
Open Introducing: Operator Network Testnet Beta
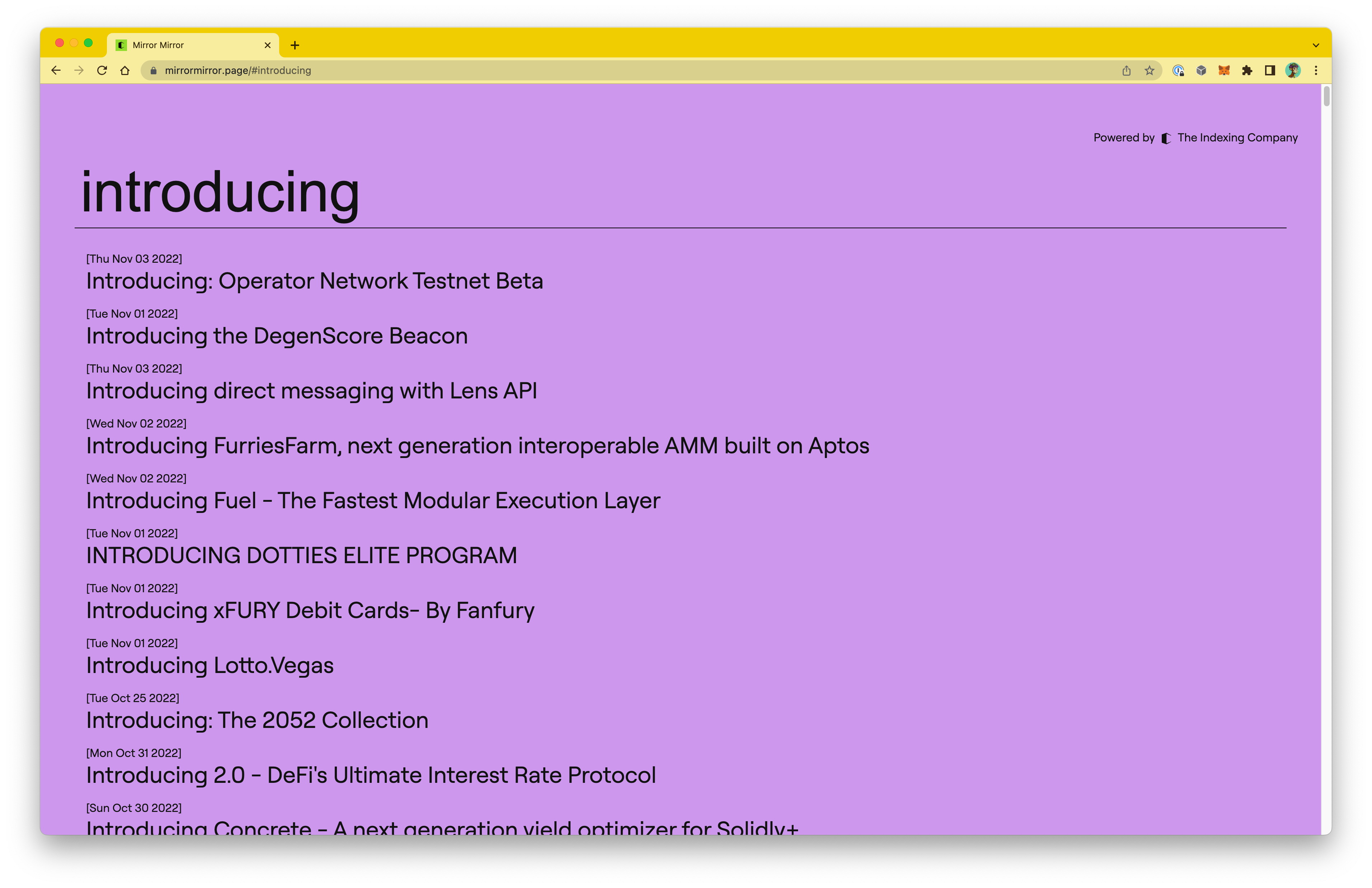(x=315, y=281)
